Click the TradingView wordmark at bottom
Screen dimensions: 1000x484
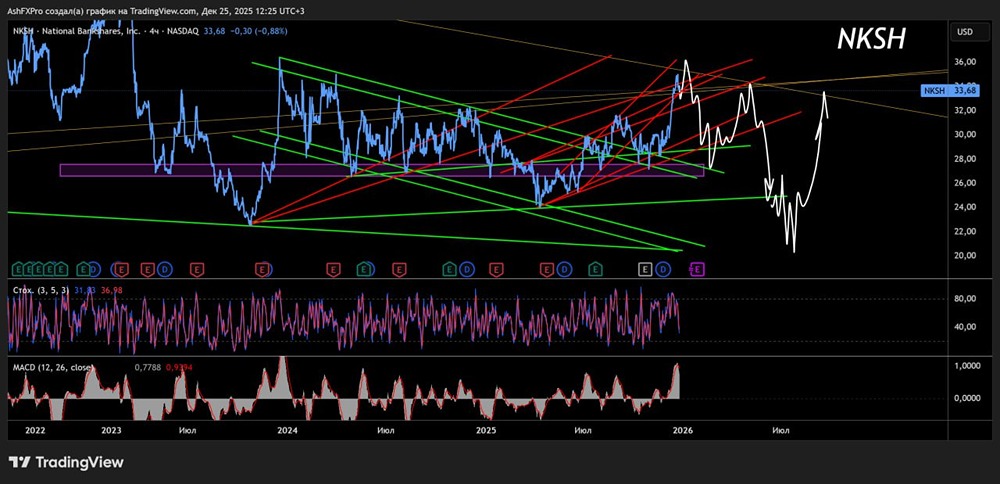tap(79, 462)
